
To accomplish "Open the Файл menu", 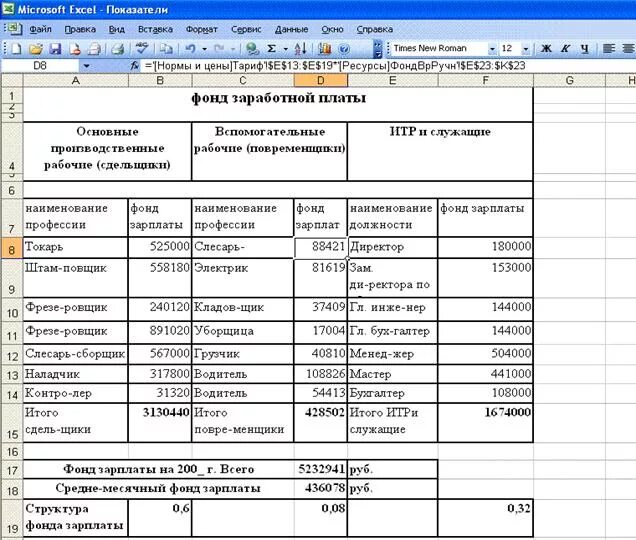I will click(x=40, y=29).
